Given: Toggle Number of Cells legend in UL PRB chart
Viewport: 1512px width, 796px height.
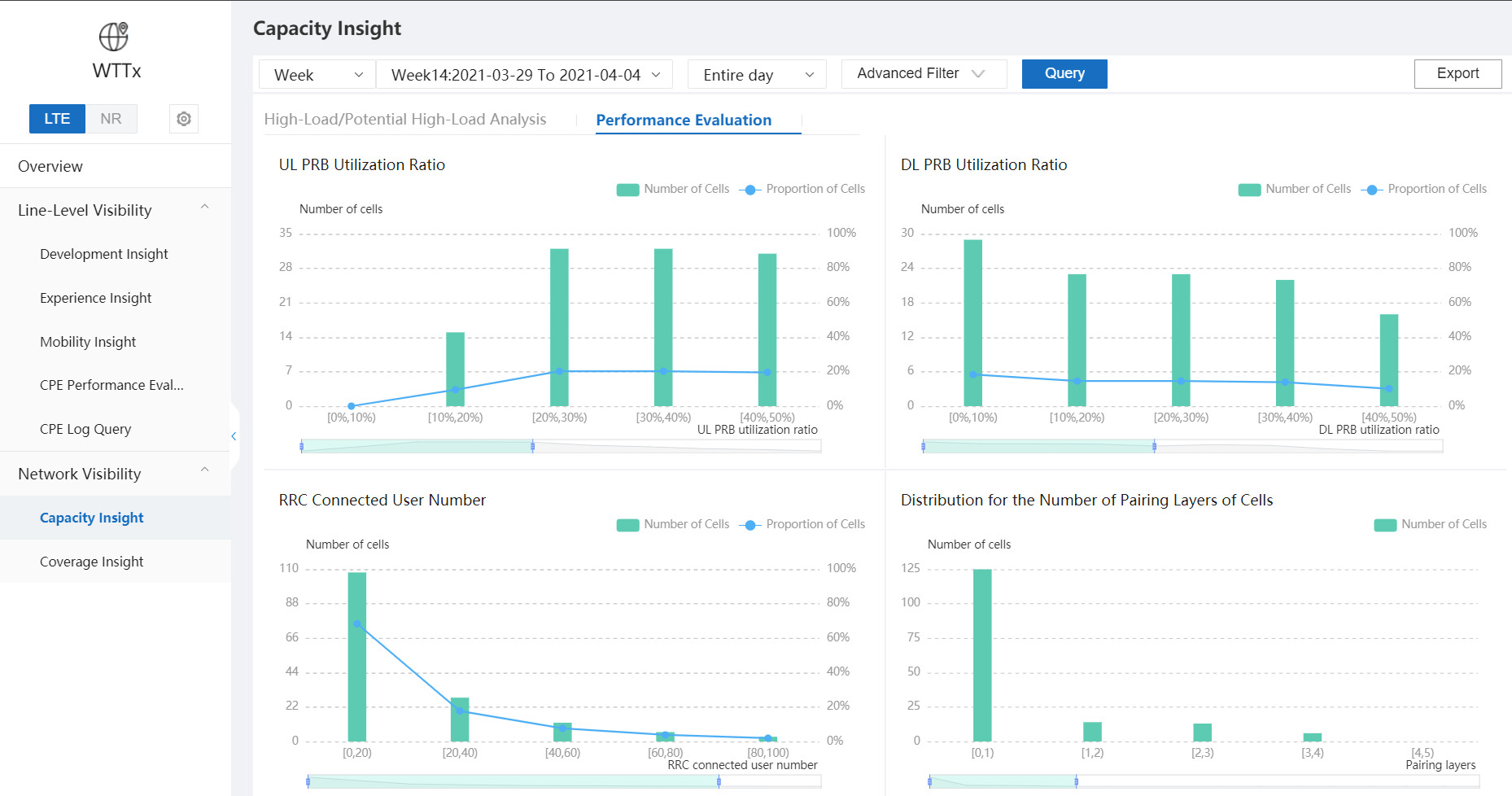Looking at the screenshot, I should click(673, 189).
